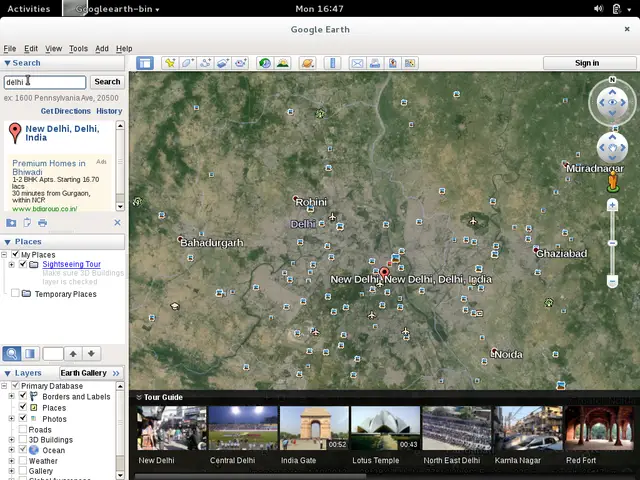Collapse the Search panel triangle

coord(7,63)
